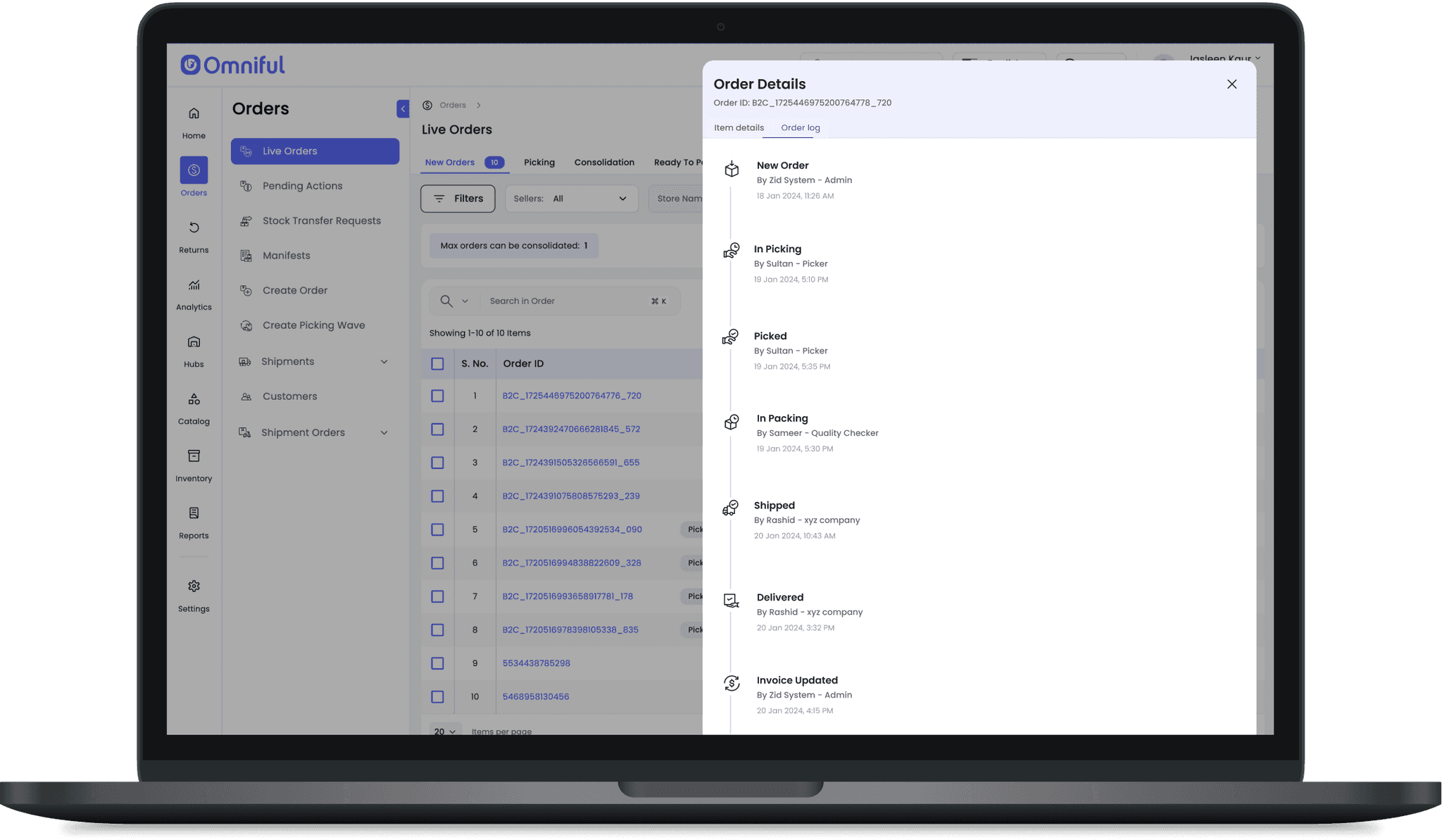Screen dimensions: 1442x840
Task: Open the Sellers dropdown
Action: (571, 199)
